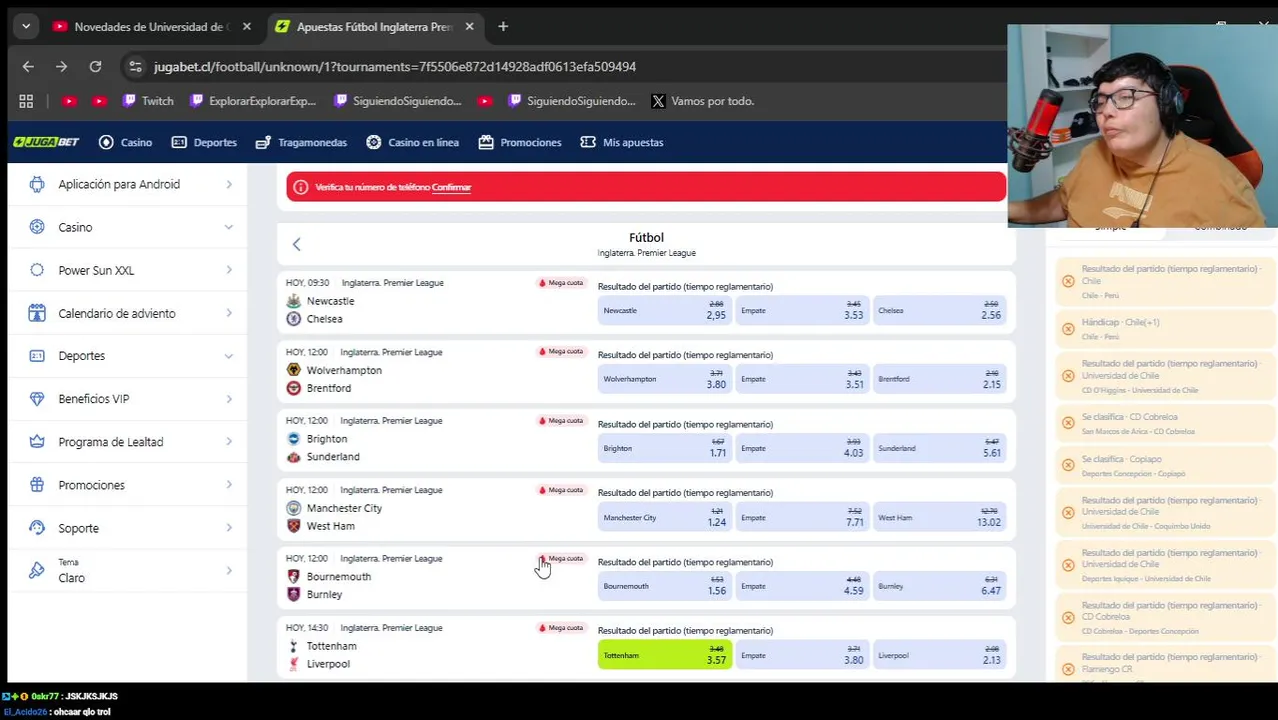The image size is (1278, 720).
Task: Click the Mis apuestas ticket icon
Action: 588,142
